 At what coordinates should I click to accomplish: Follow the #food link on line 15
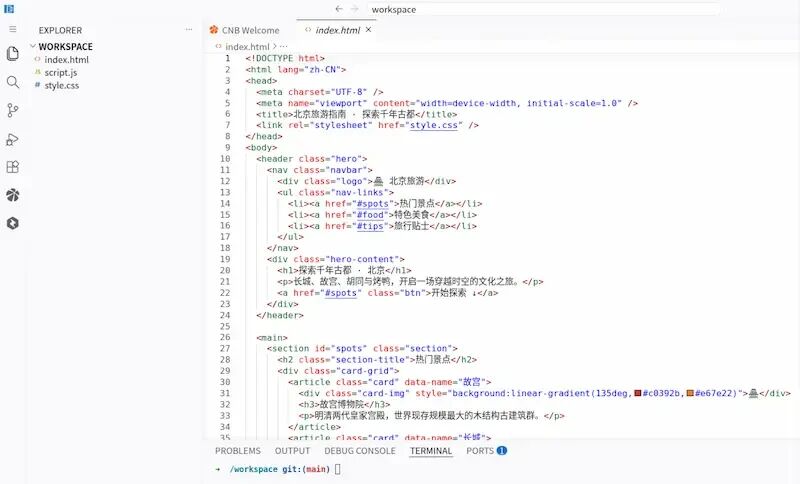click(x=370, y=215)
